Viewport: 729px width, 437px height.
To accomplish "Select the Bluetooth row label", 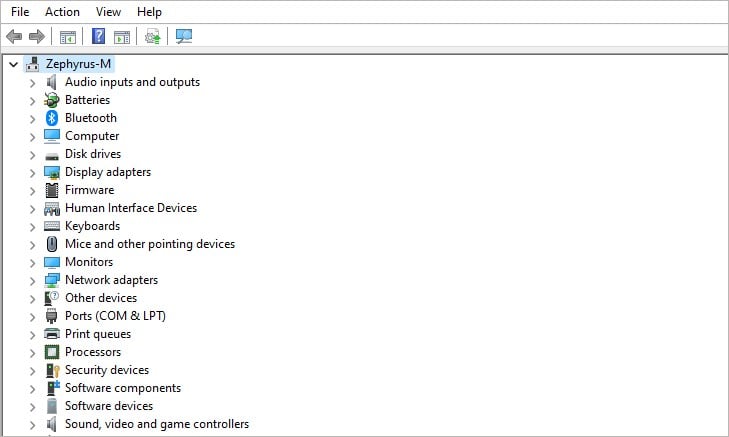I will coord(91,118).
